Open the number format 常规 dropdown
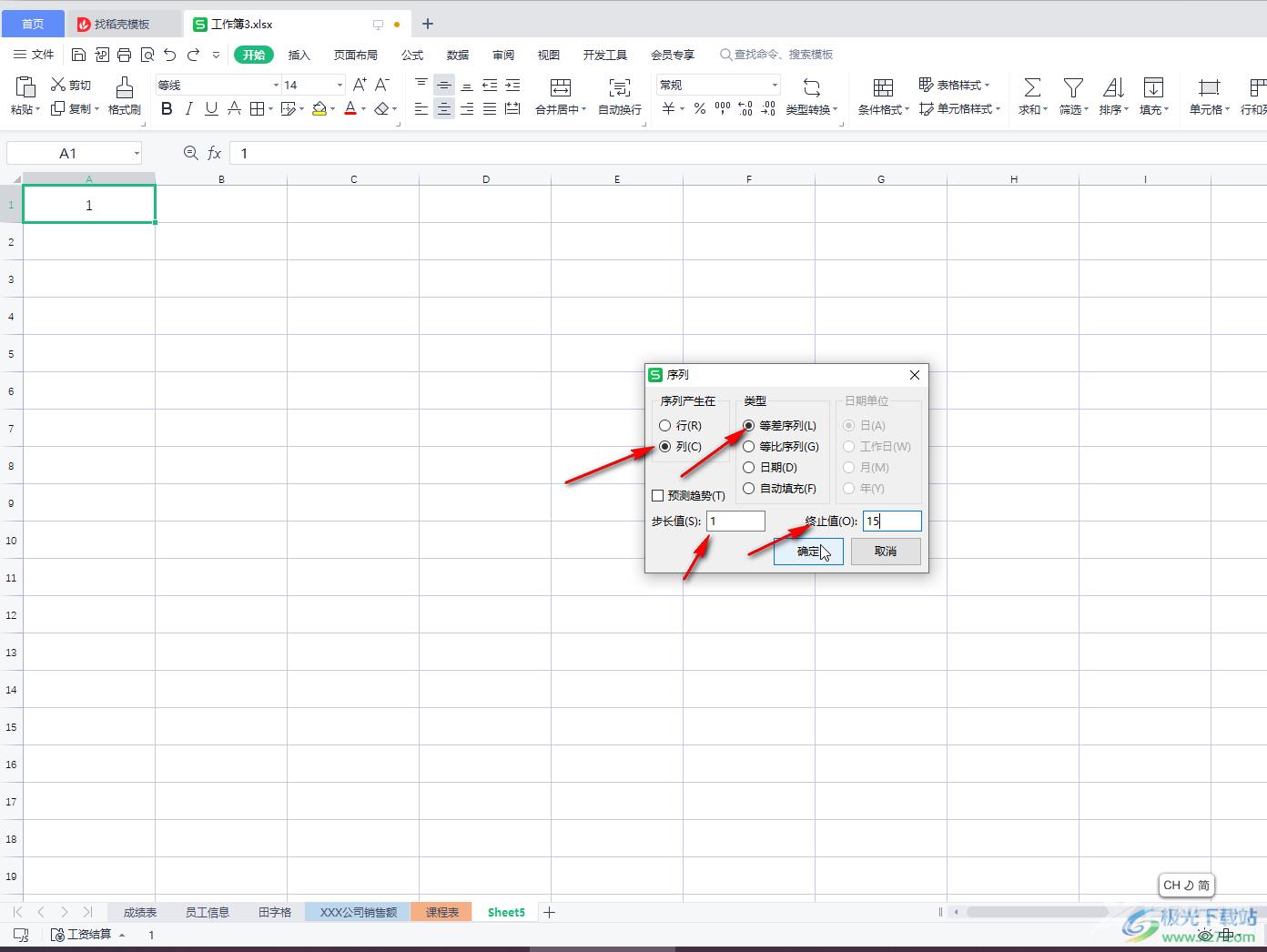The image size is (1267, 952). click(x=775, y=85)
